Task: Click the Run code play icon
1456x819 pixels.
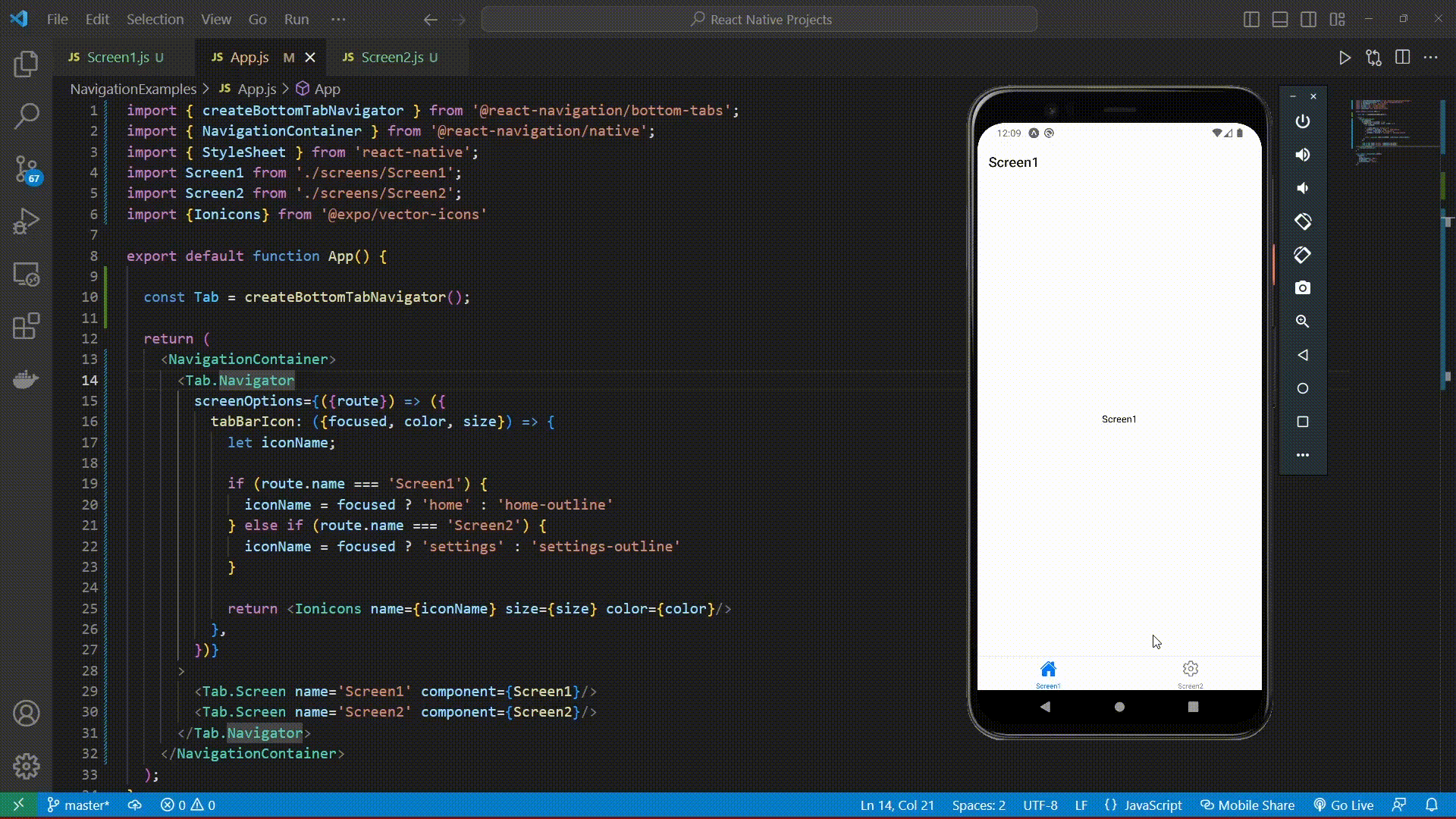Action: pos(1345,58)
